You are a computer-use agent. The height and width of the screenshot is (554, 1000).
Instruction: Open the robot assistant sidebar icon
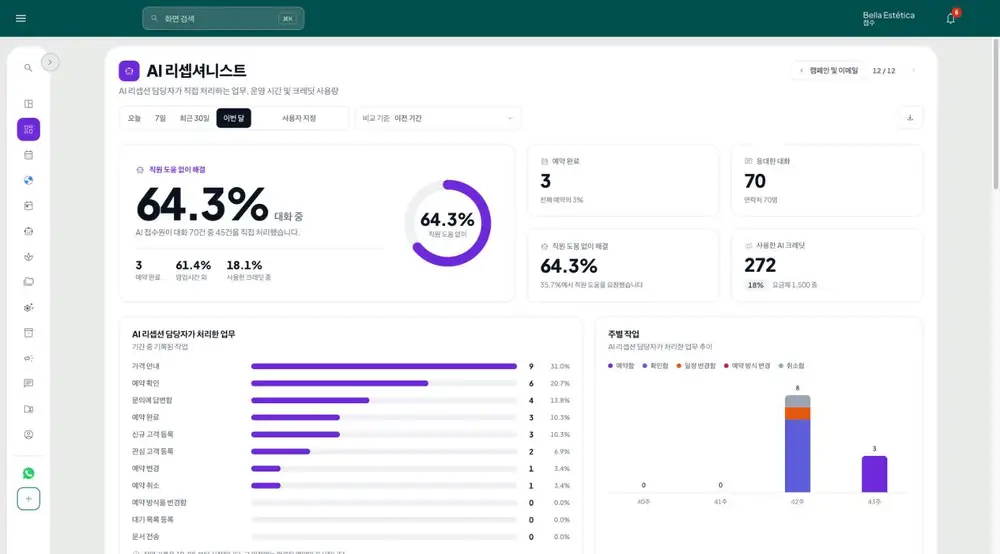pyautogui.click(x=28, y=231)
